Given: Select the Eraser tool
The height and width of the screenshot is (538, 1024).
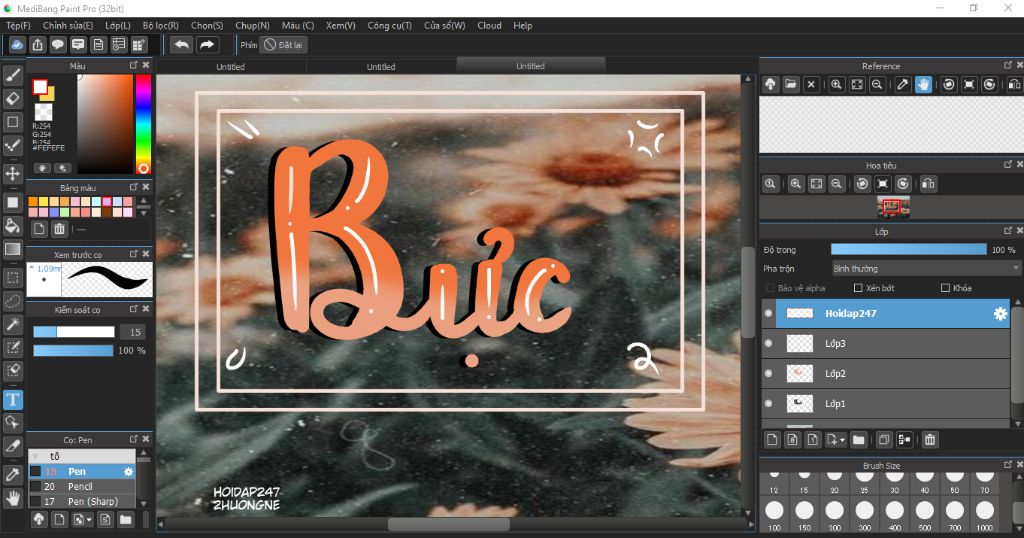Looking at the screenshot, I should click(12, 99).
